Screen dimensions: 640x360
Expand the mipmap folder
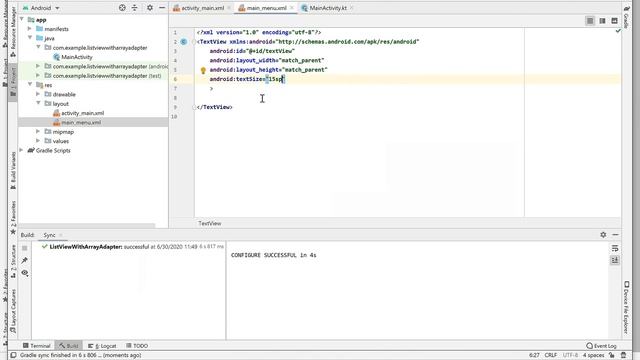[x=38, y=132]
